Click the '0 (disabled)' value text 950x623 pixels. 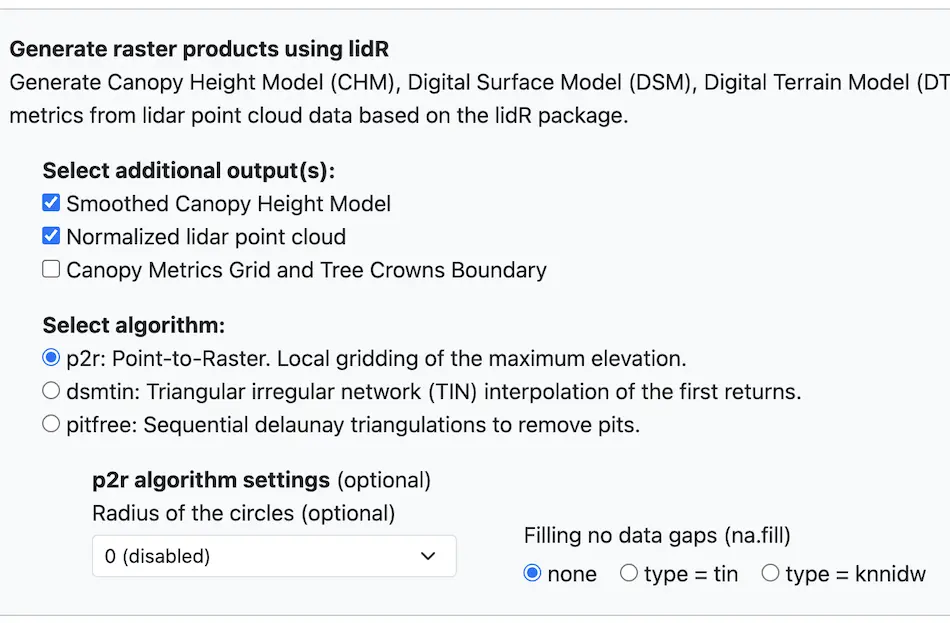click(x=157, y=556)
